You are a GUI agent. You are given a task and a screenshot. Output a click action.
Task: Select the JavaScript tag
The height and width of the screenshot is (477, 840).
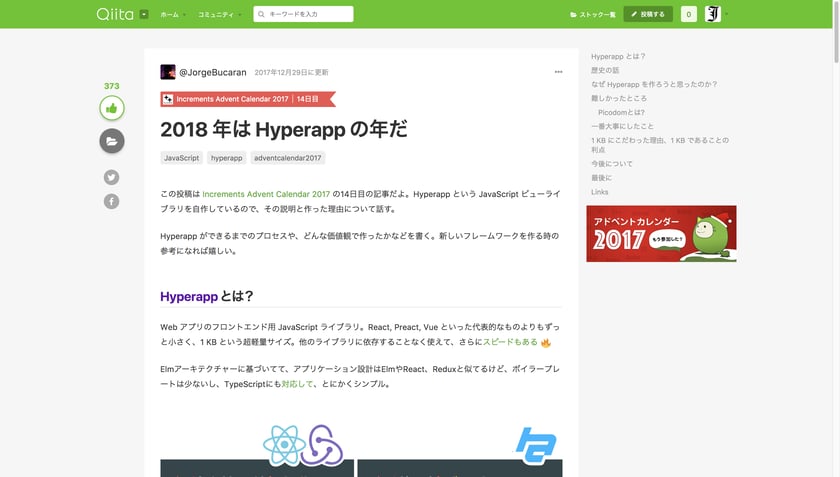(x=181, y=158)
